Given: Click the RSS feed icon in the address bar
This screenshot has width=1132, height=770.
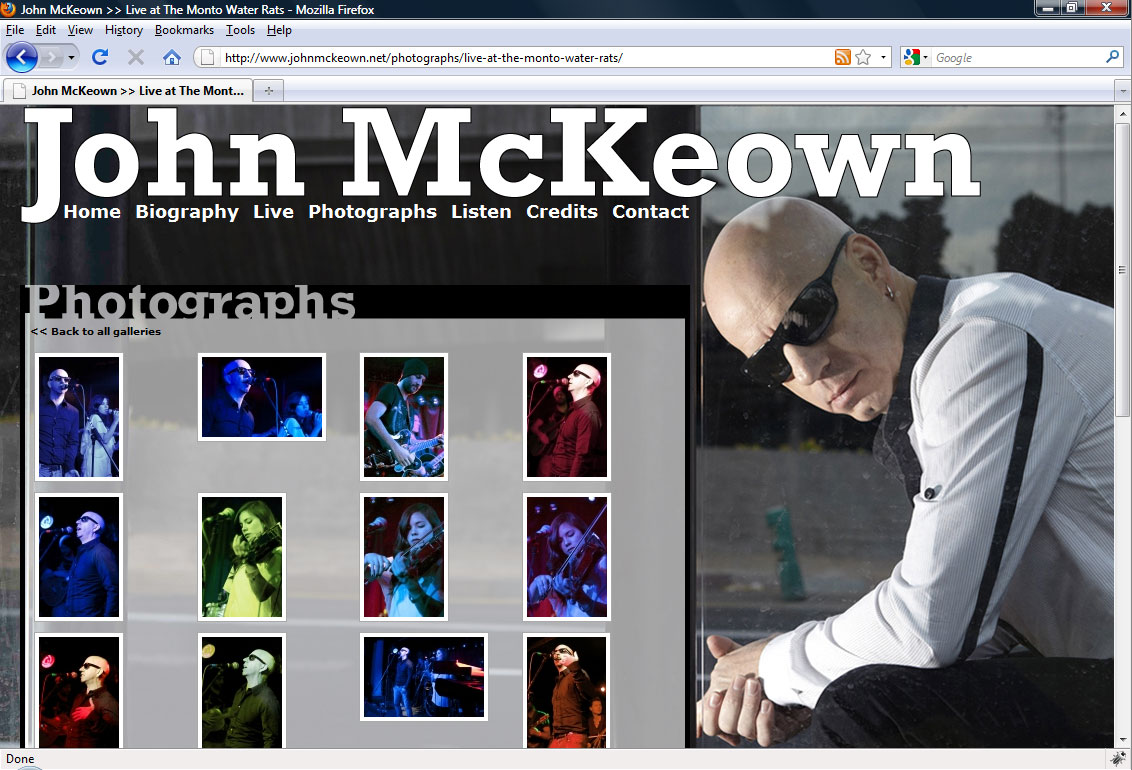Looking at the screenshot, I should (x=843, y=57).
